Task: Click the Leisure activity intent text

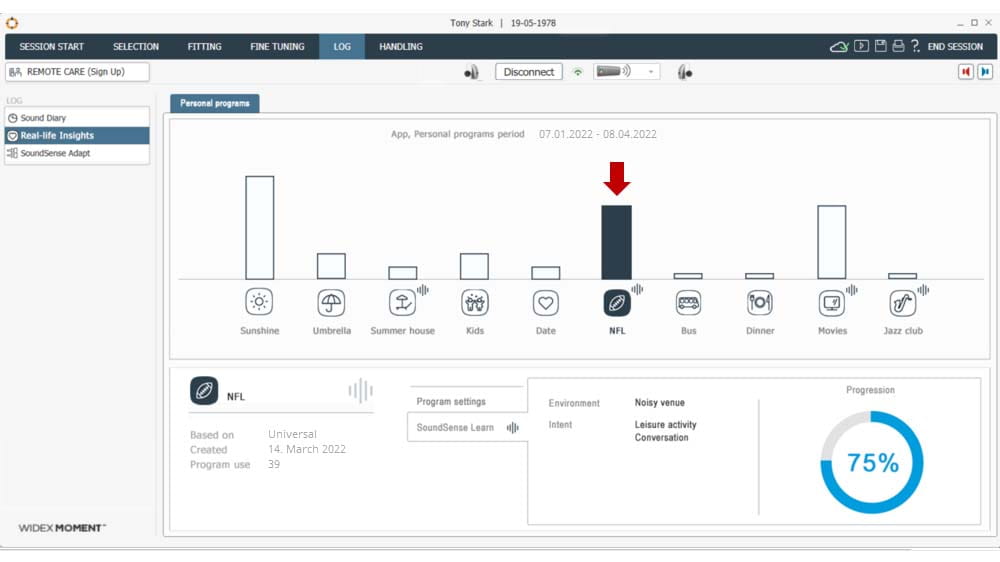Action: coord(665,425)
